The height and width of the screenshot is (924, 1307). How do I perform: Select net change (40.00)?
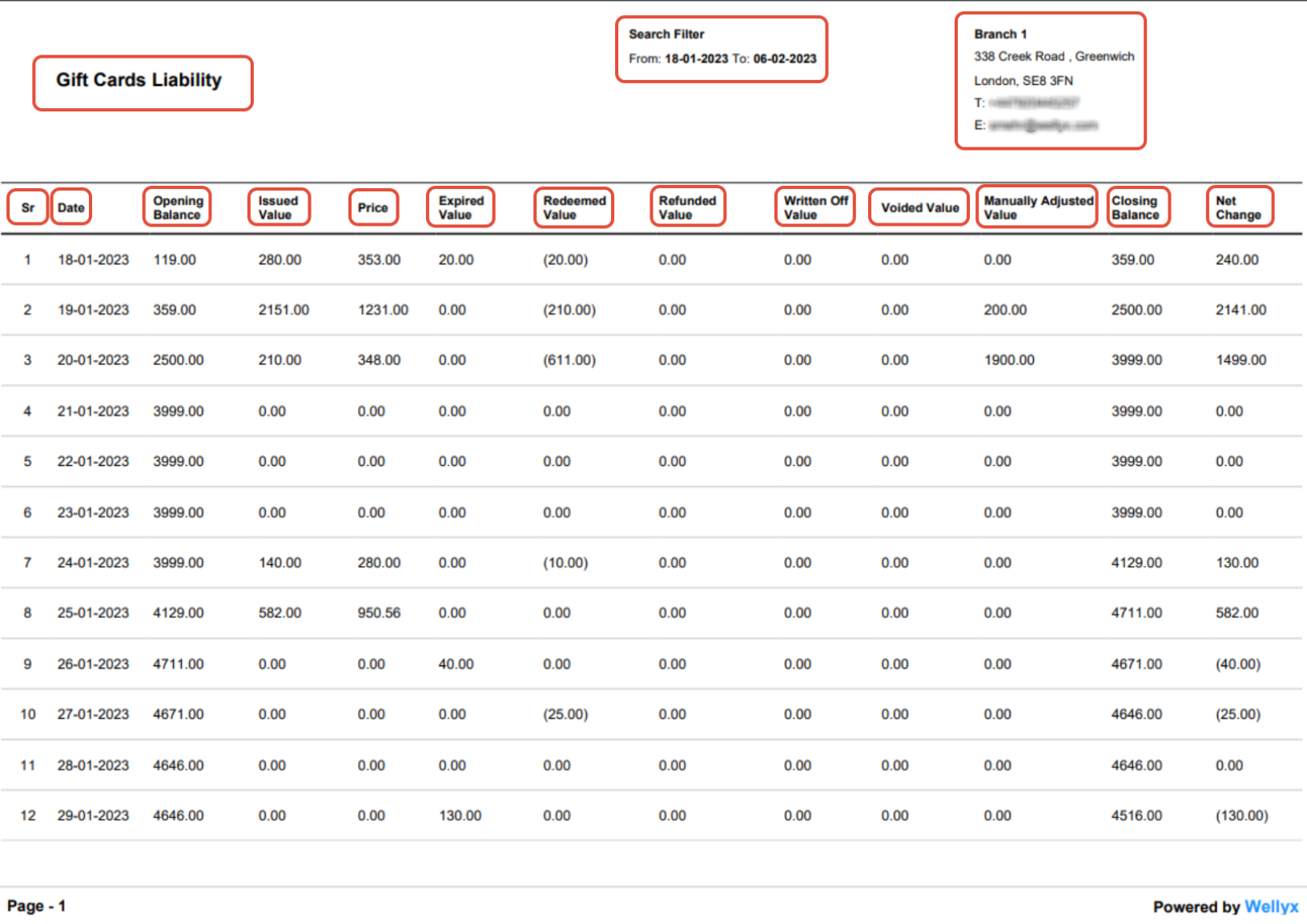pyautogui.click(x=1238, y=665)
